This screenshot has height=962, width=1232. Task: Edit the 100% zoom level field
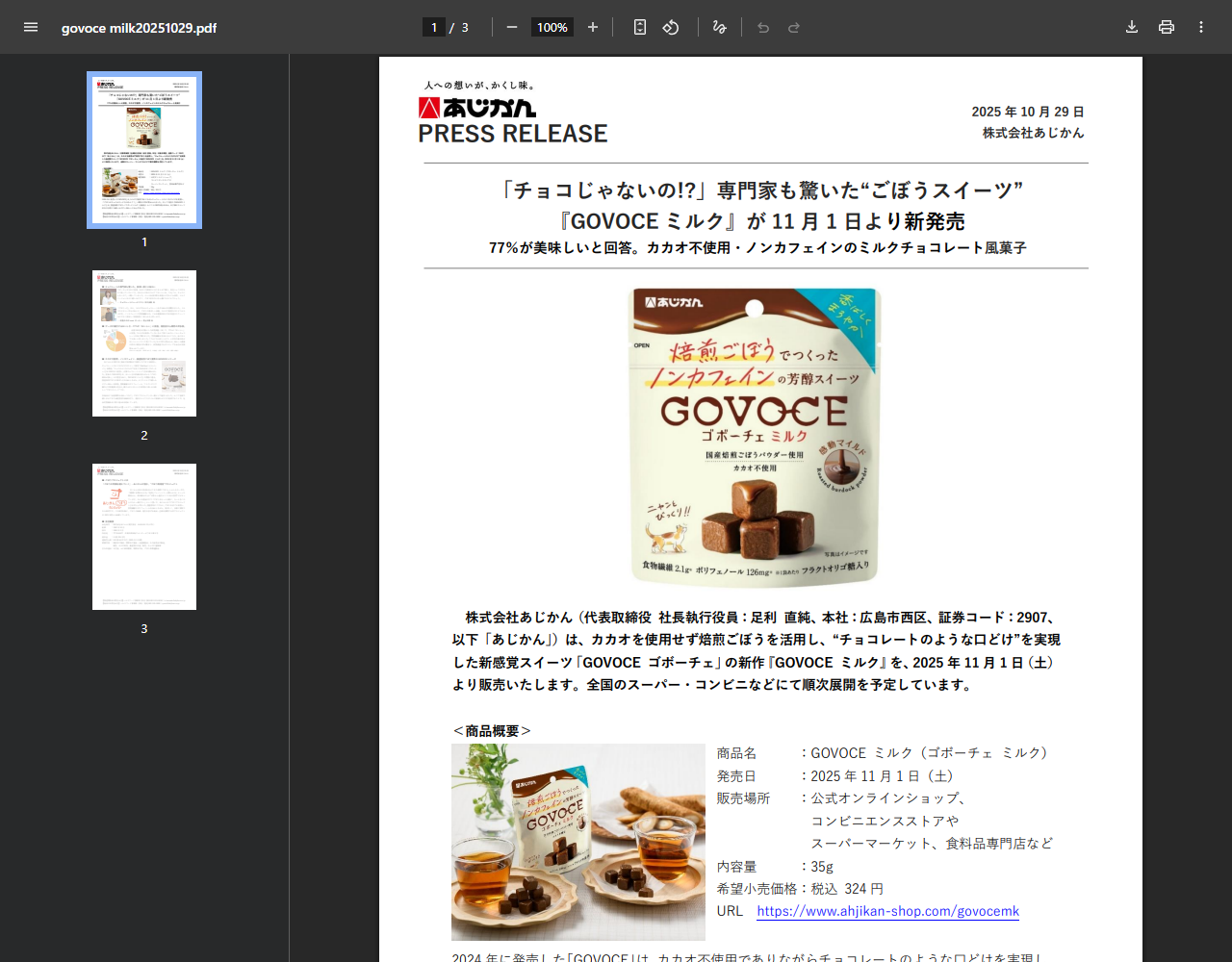point(552,27)
